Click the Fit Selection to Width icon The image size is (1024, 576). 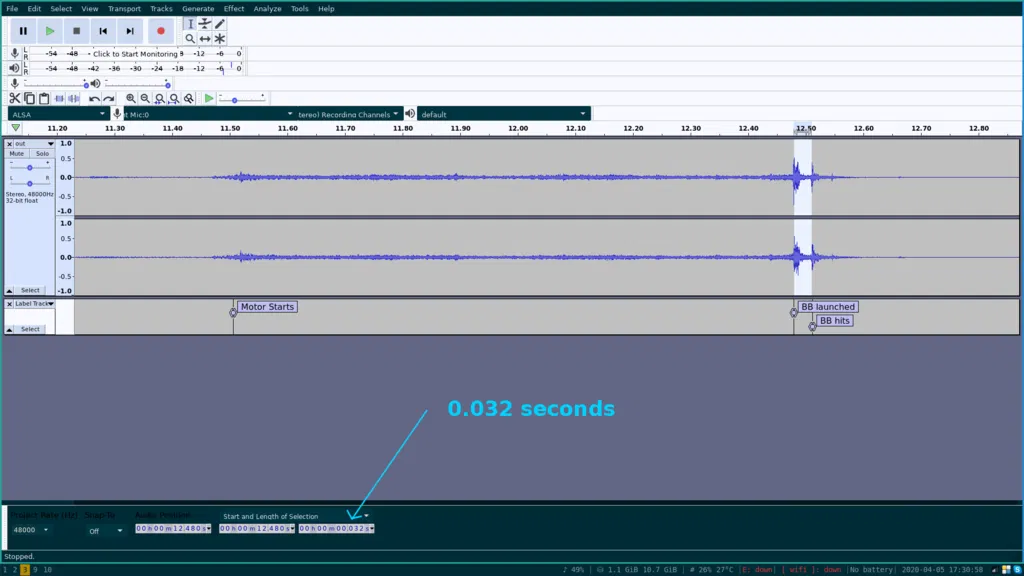coord(159,99)
